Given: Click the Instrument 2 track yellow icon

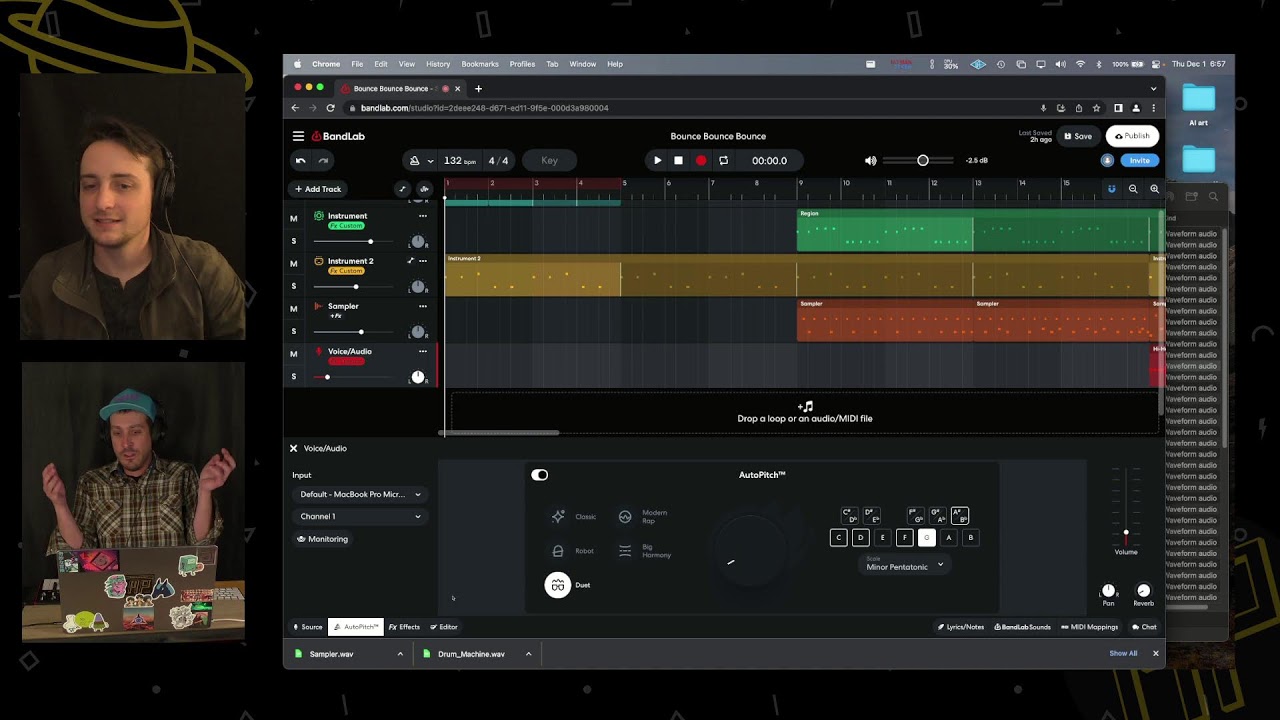Looking at the screenshot, I should pos(319,261).
